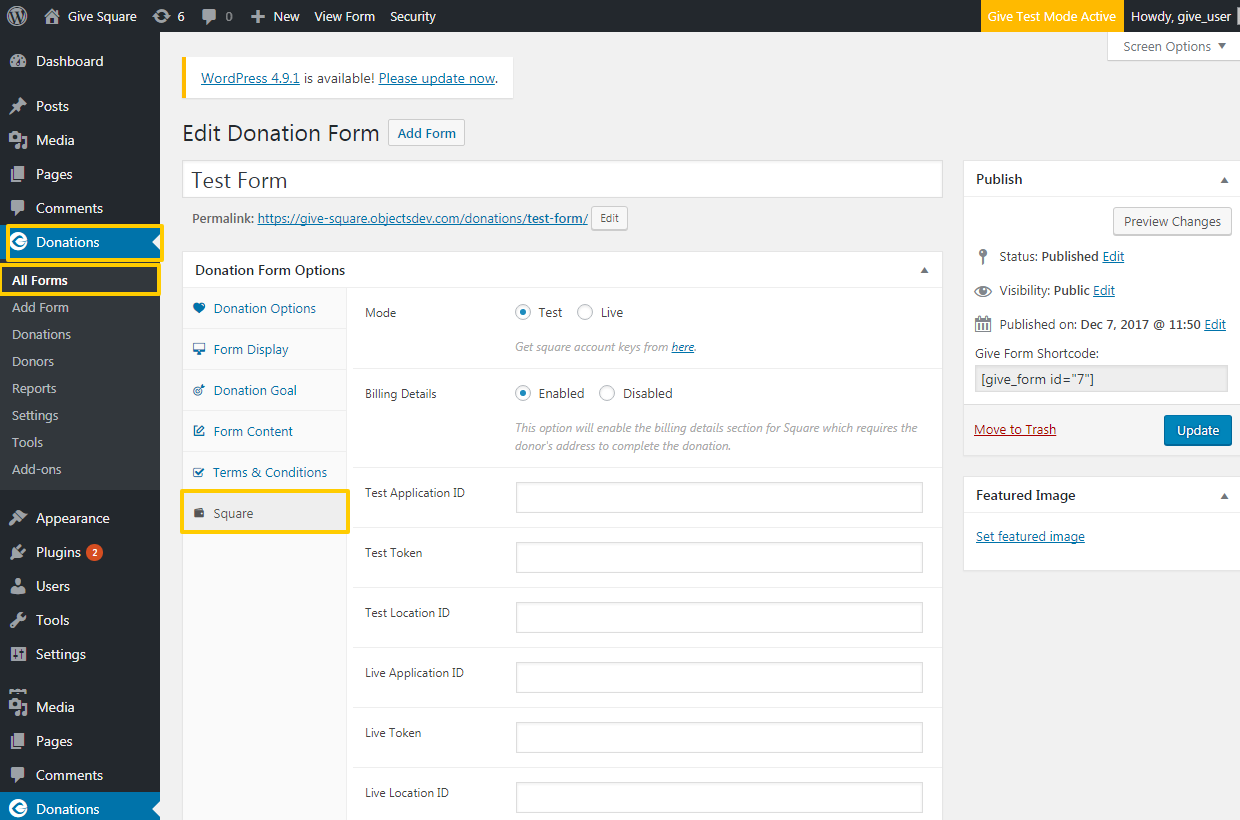
Task: Click the wallet icon beside Square tab
Action: click(199, 513)
